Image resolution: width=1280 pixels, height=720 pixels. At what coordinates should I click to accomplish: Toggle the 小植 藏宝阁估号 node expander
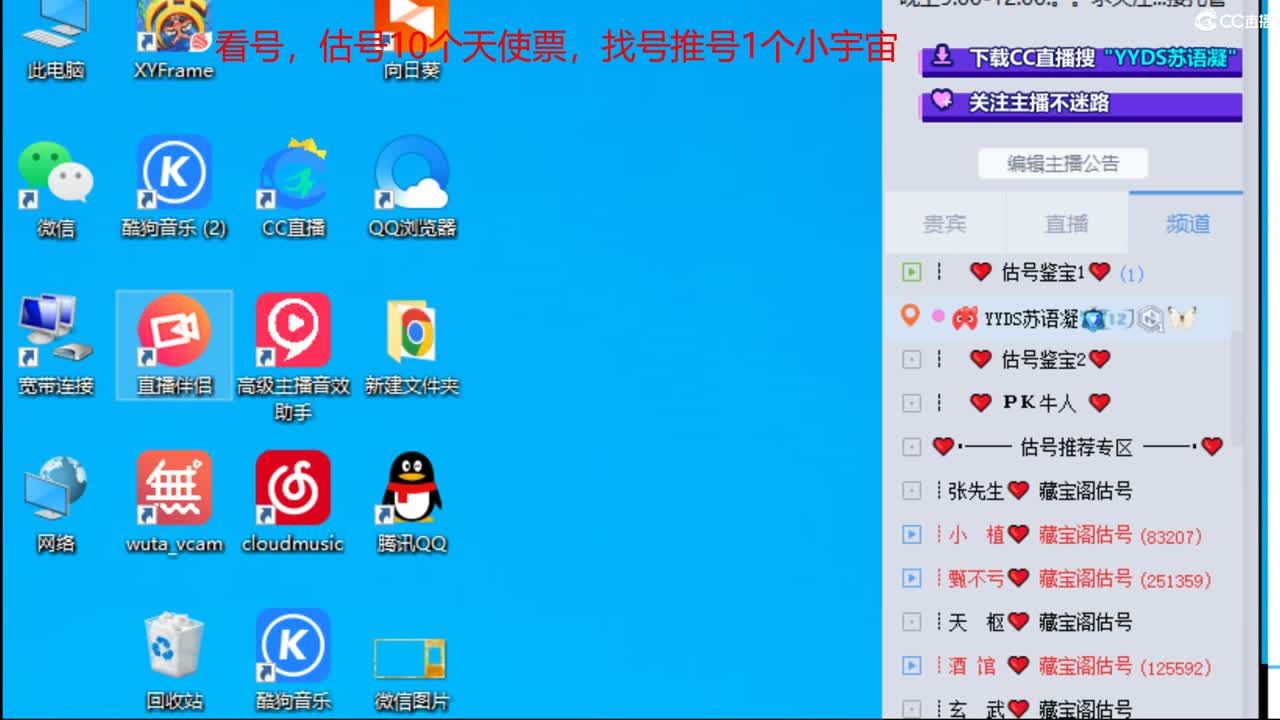(x=911, y=535)
